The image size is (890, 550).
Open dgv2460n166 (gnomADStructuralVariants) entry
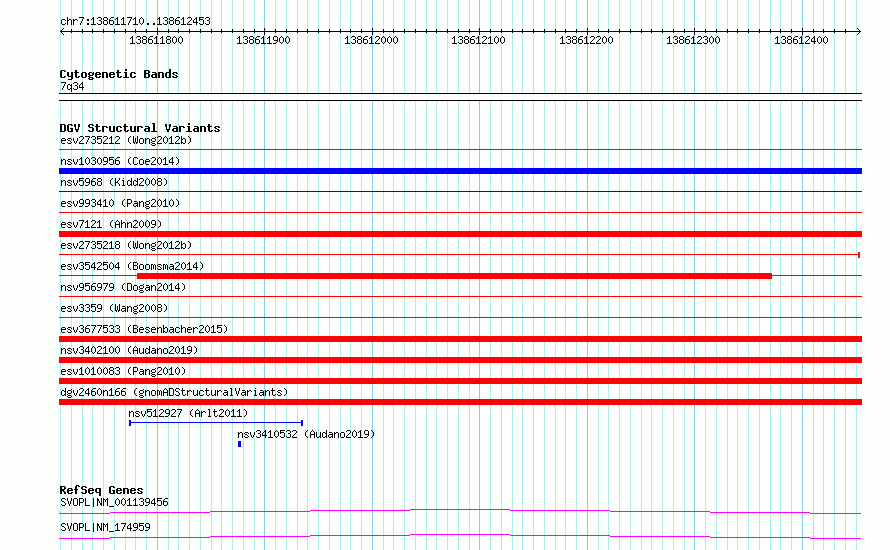174,392
